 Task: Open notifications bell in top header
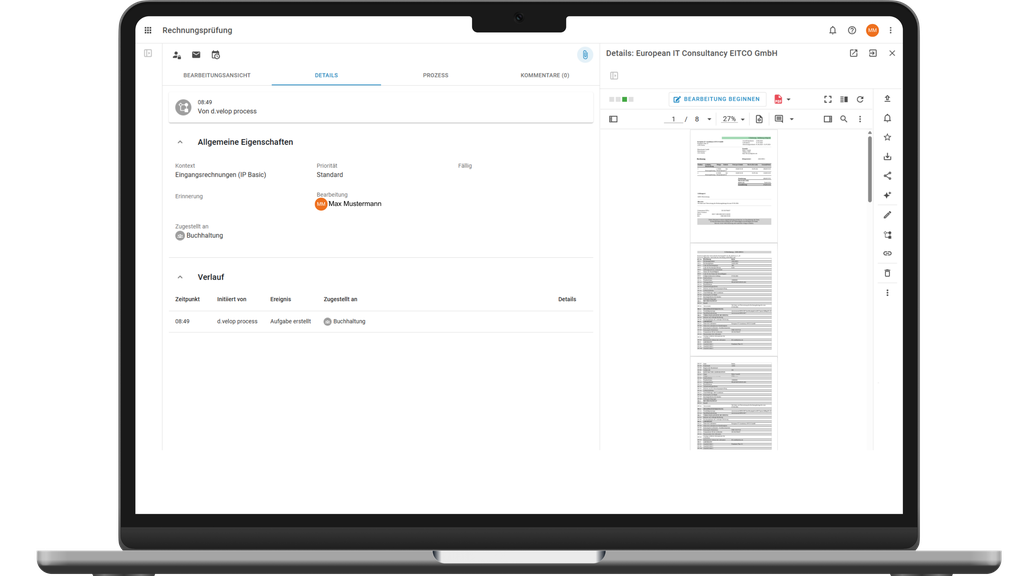click(x=833, y=30)
